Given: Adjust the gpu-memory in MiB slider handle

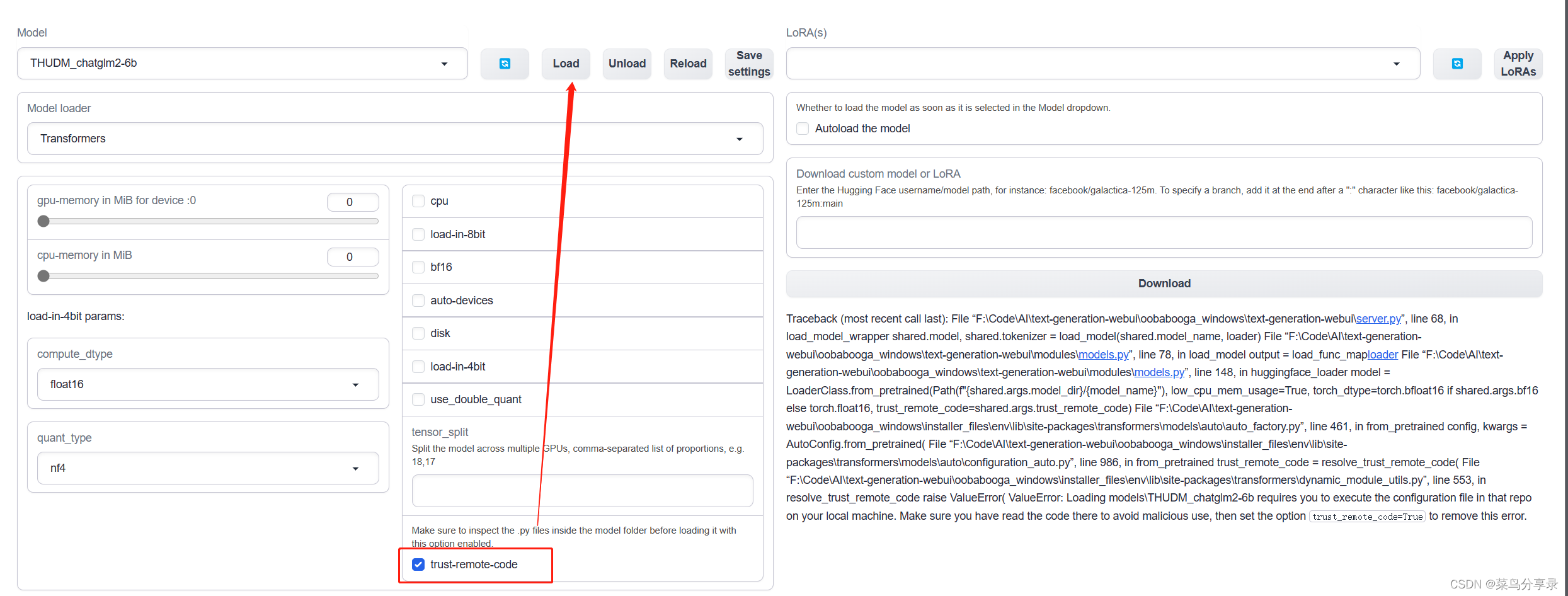Looking at the screenshot, I should tap(43, 221).
